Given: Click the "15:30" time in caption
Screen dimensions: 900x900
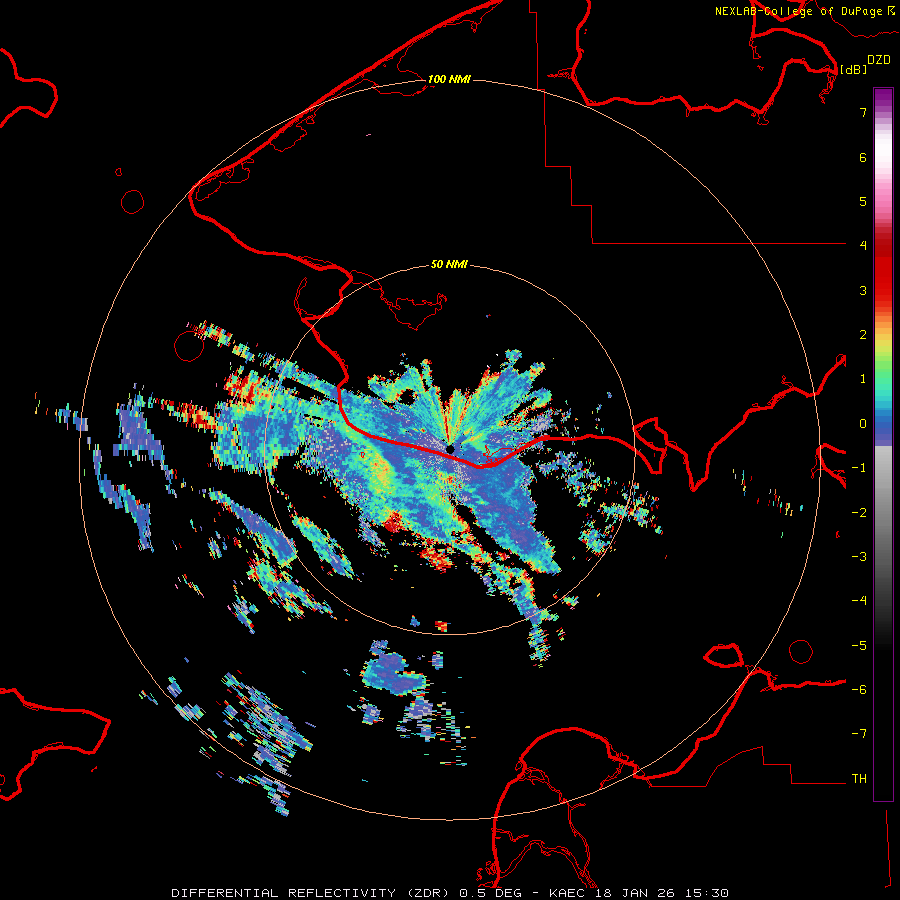Looking at the screenshot, I should [706, 893].
